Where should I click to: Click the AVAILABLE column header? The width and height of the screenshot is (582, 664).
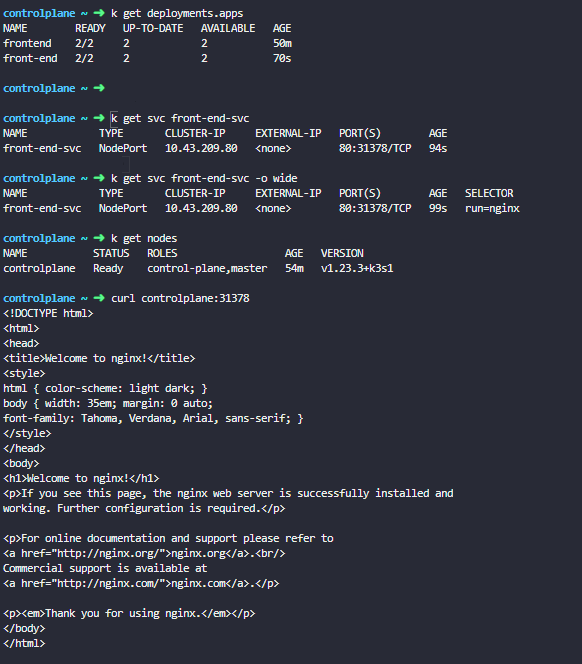coord(228,28)
